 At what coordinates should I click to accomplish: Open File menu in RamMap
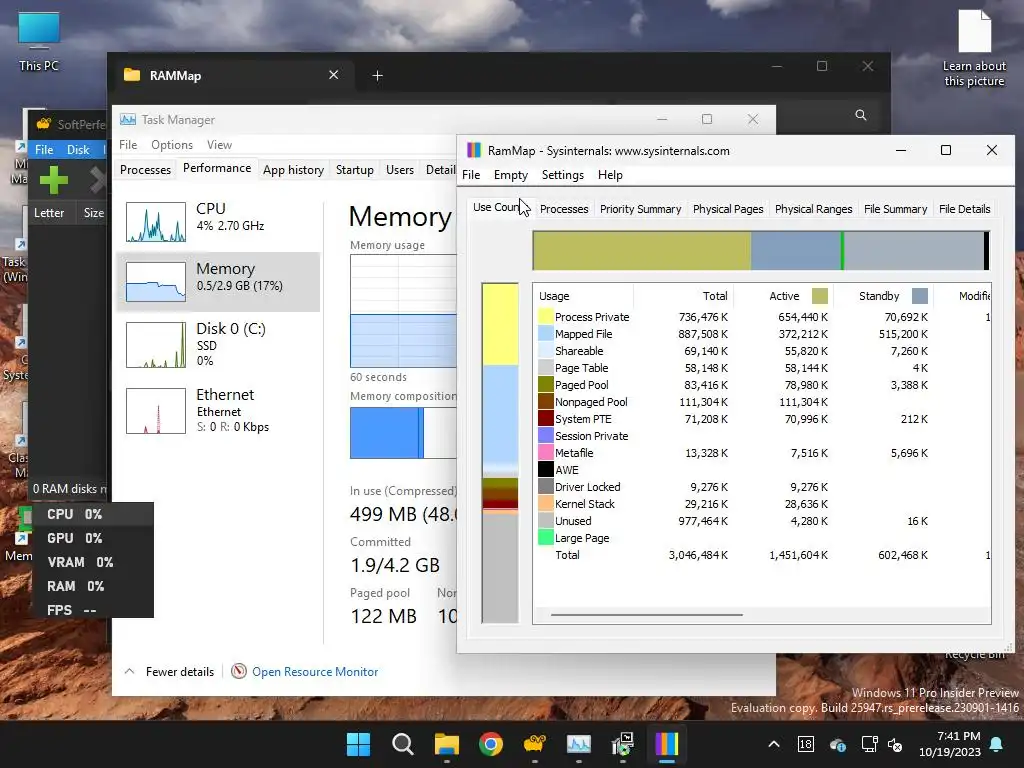(x=471, y=175)
